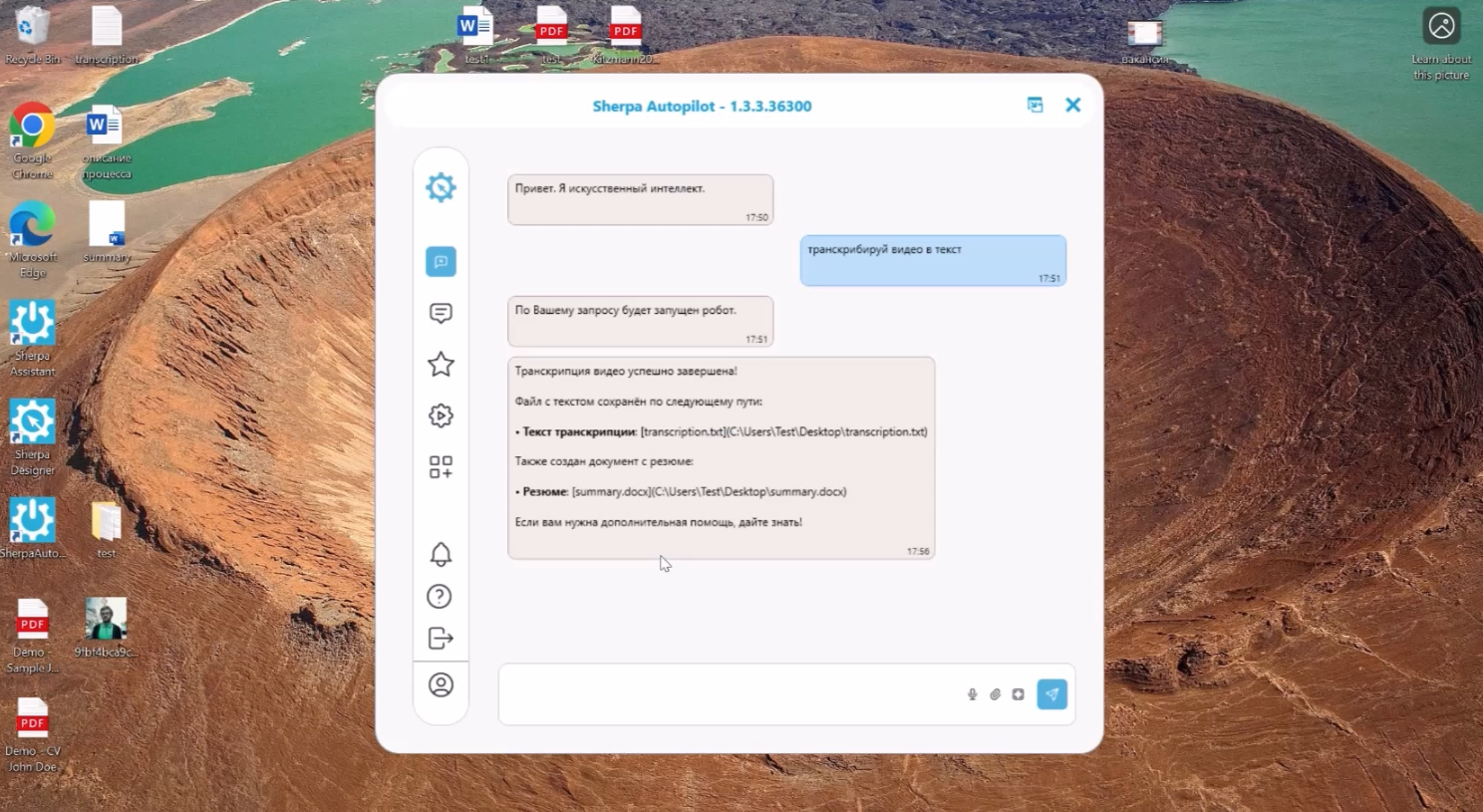Attach a file with the paperclip icon

click(995, 694)
